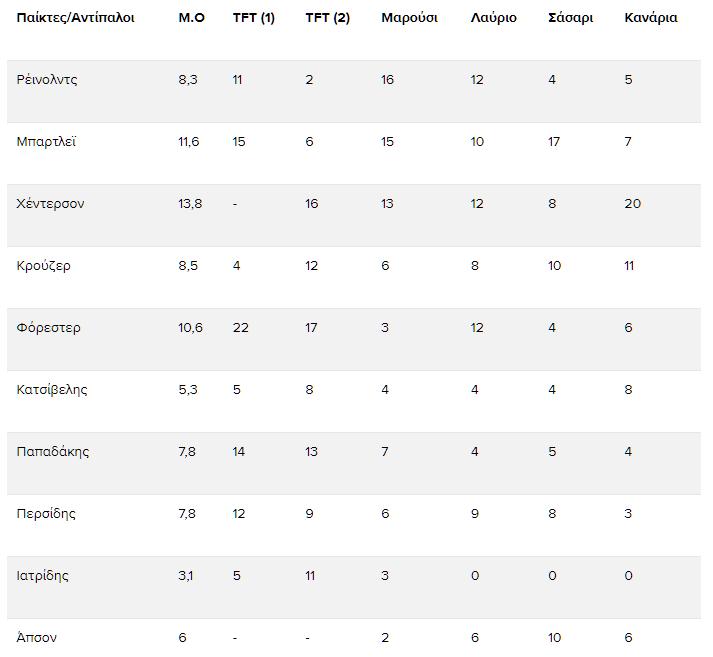Select the TFT (2) column header
Image resolution: width=713 pixels, height=657 pixels.
click(327, 18)
